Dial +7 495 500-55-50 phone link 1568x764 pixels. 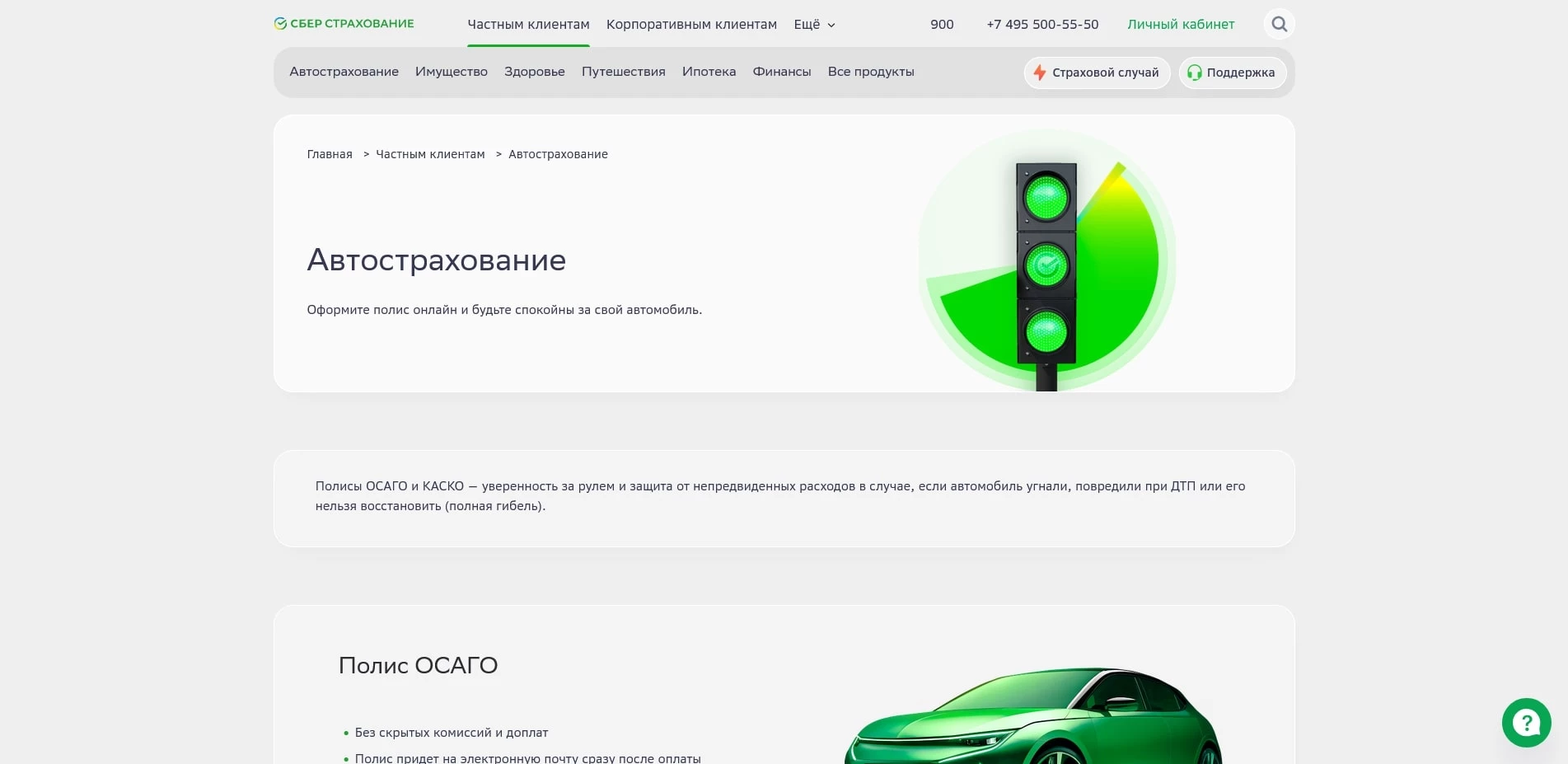[x=1042, y=24]
